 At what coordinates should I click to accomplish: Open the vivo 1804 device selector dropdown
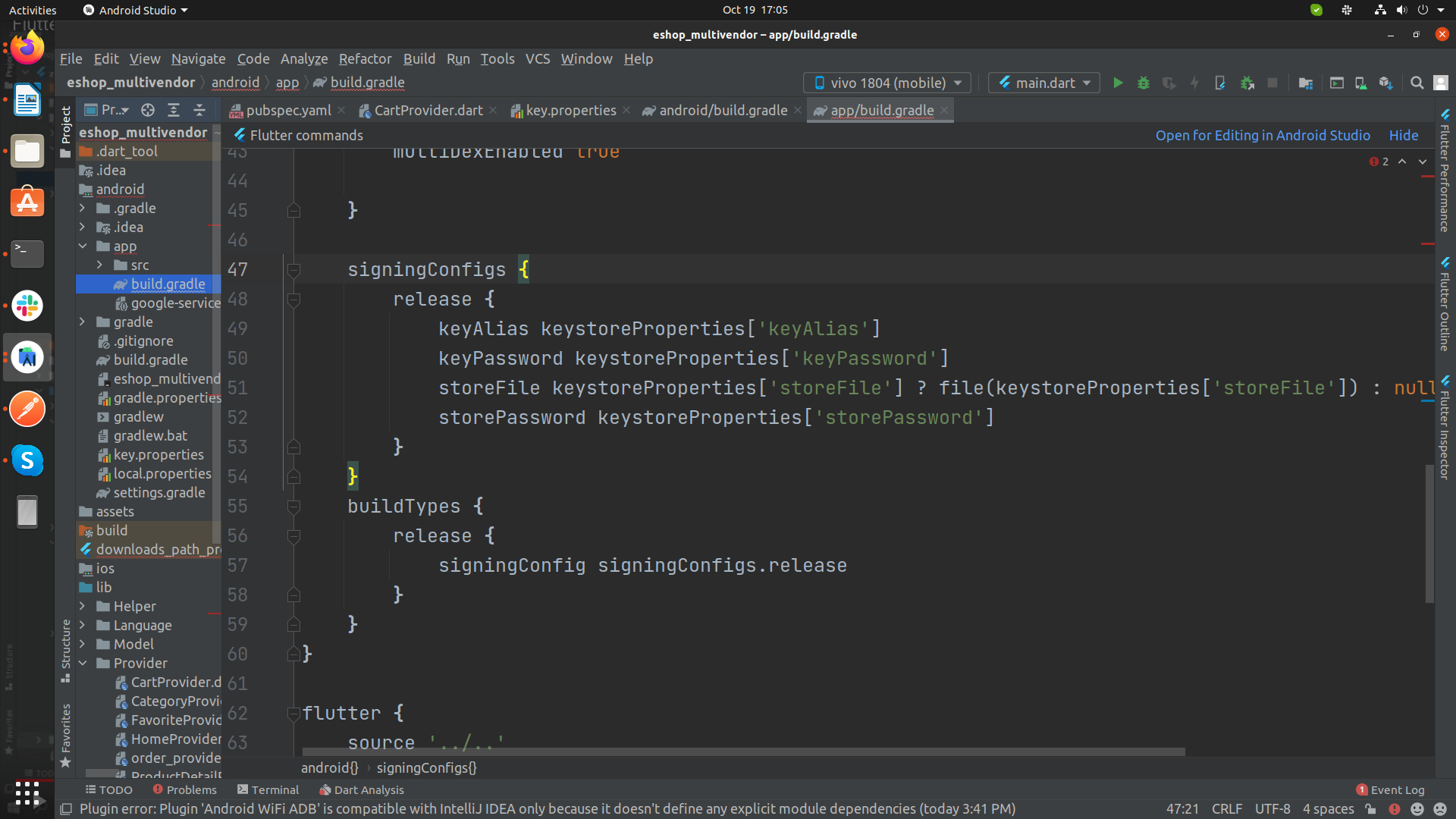887,83
